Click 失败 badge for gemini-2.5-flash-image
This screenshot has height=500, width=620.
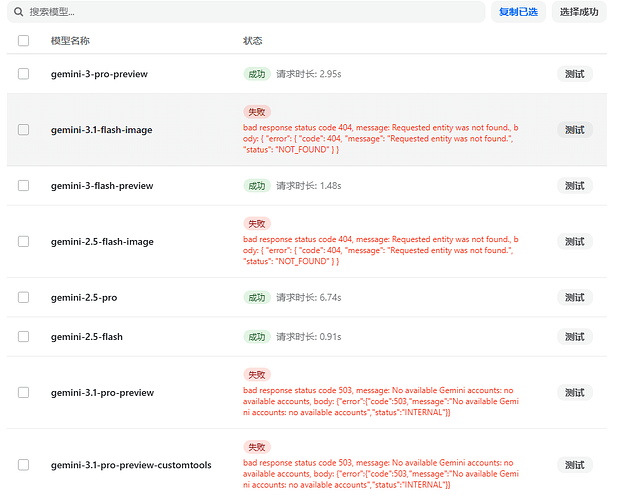pos(257,224)
